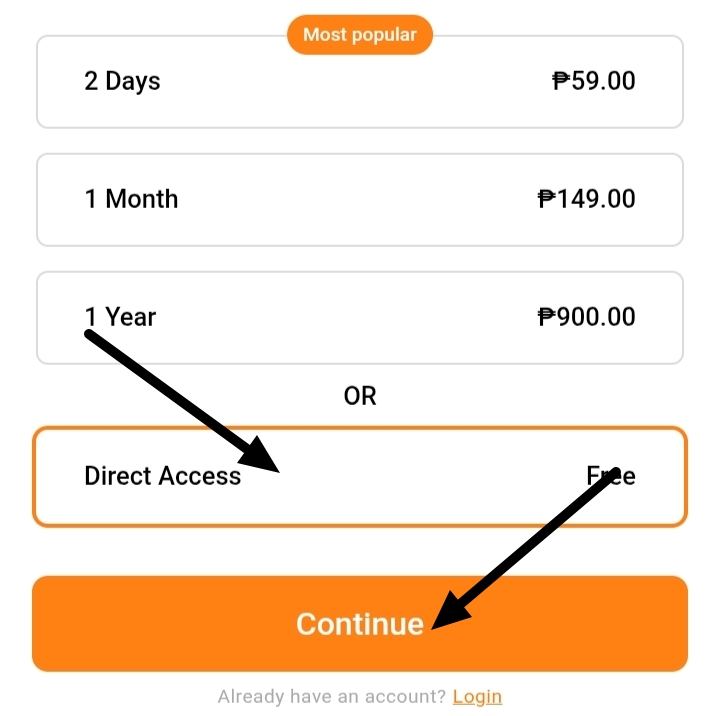This screenshot has height=716, width=720.
Task: Choose the 1 Month subscription plan
Action: click(360, 200)
